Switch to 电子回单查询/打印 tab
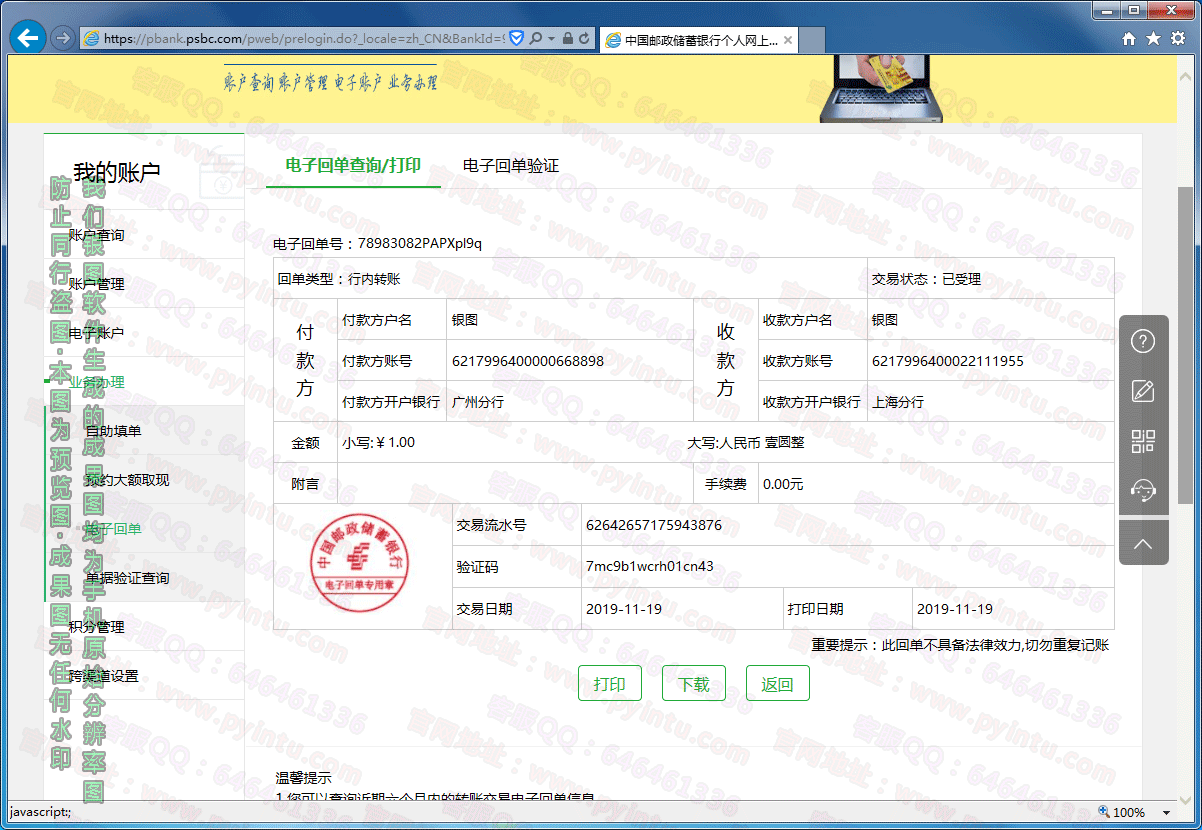 pyautogui.click(x=353, y=166)
